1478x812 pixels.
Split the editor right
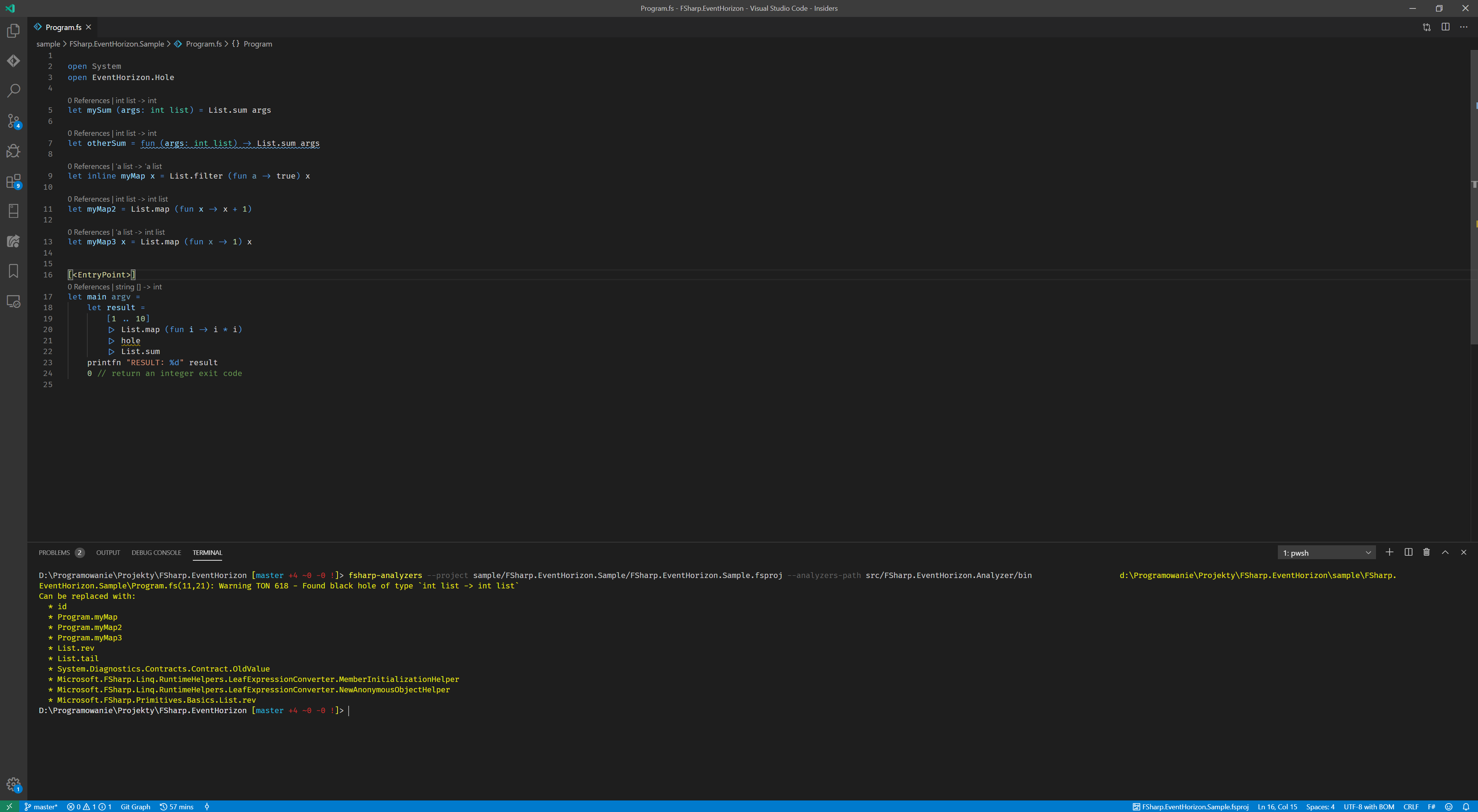(1445, 27)
